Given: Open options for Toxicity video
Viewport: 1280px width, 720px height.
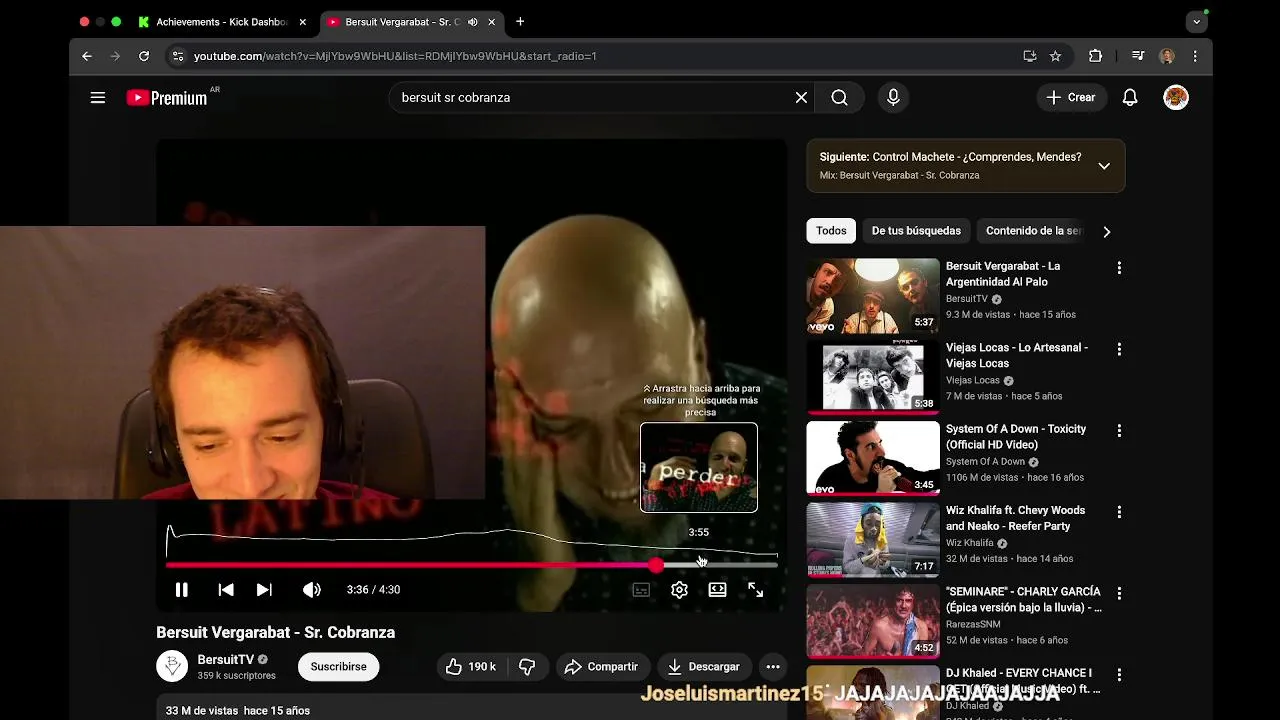Looking at the screenshot, I should 1119,430.
